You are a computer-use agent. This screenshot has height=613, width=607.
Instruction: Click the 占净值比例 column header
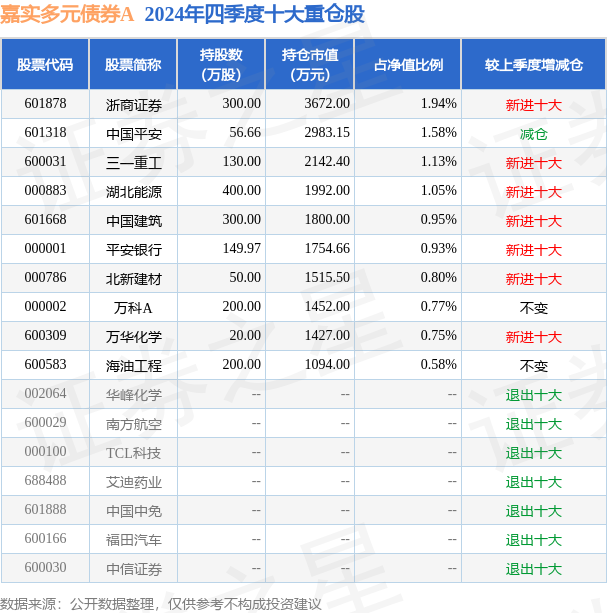[x=408, y=65]
